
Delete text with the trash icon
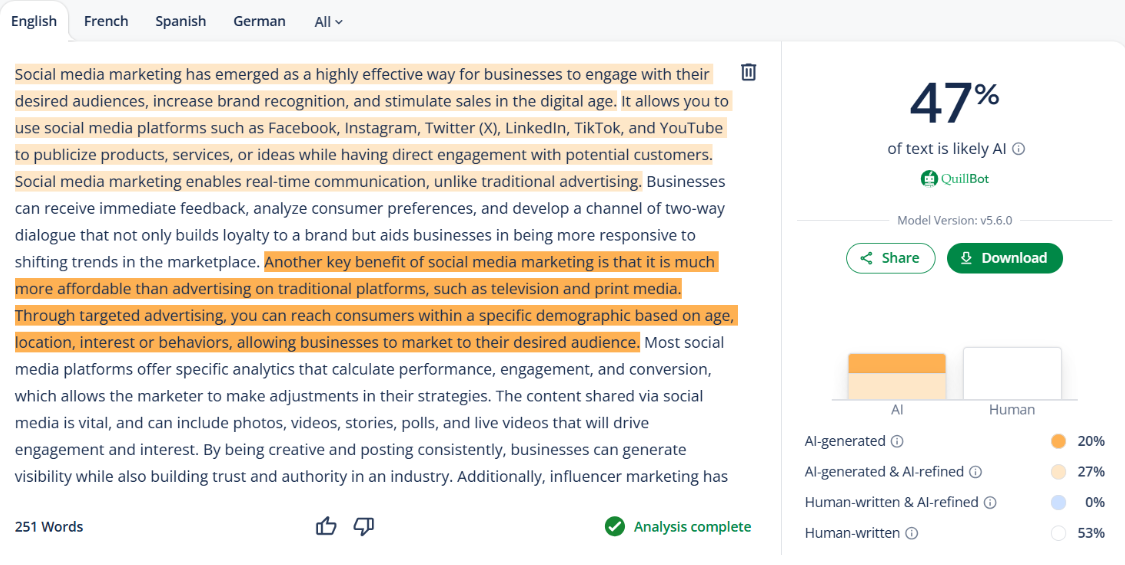(x=748, y=72)
